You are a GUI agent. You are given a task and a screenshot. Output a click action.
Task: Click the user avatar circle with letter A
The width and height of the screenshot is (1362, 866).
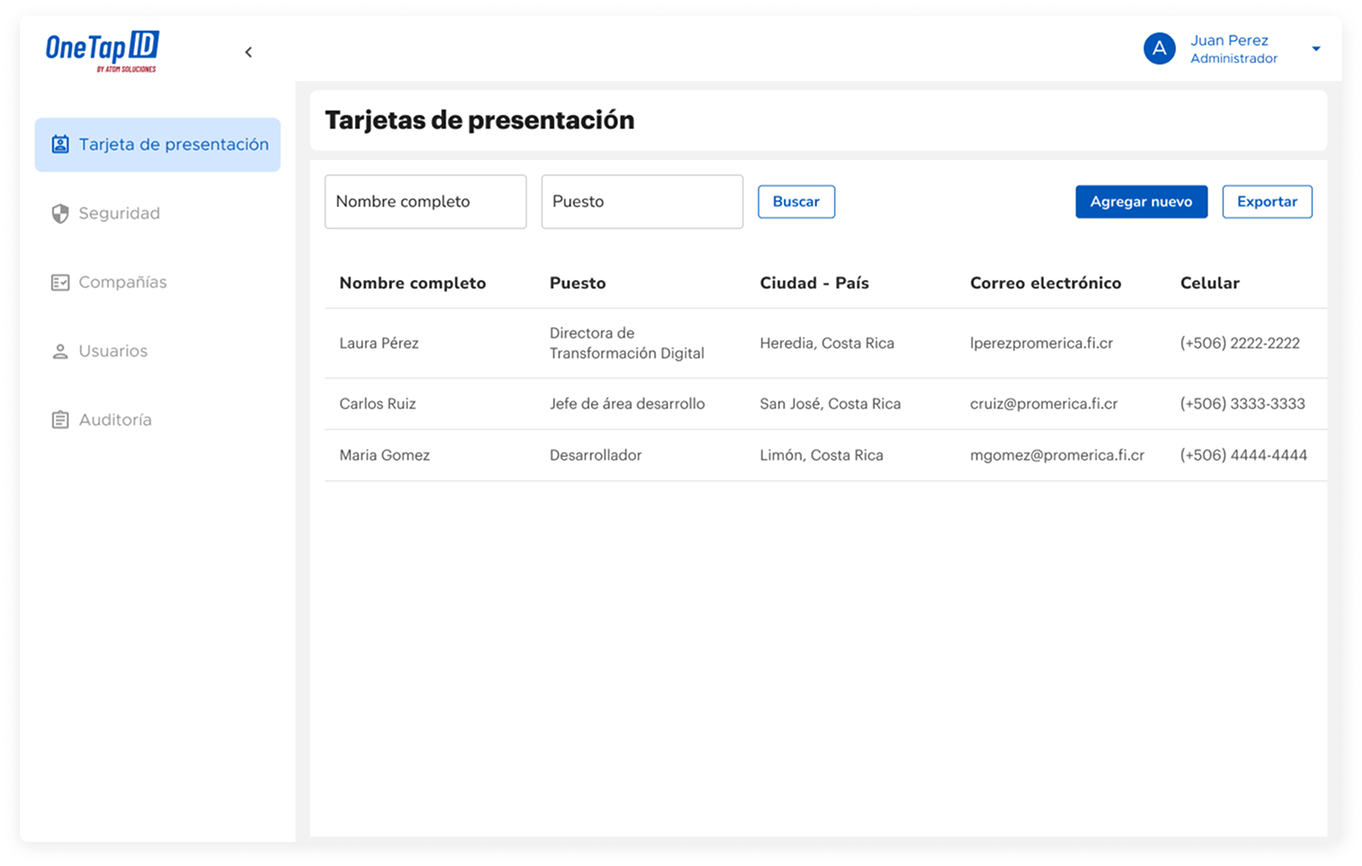coord(1159,48)
